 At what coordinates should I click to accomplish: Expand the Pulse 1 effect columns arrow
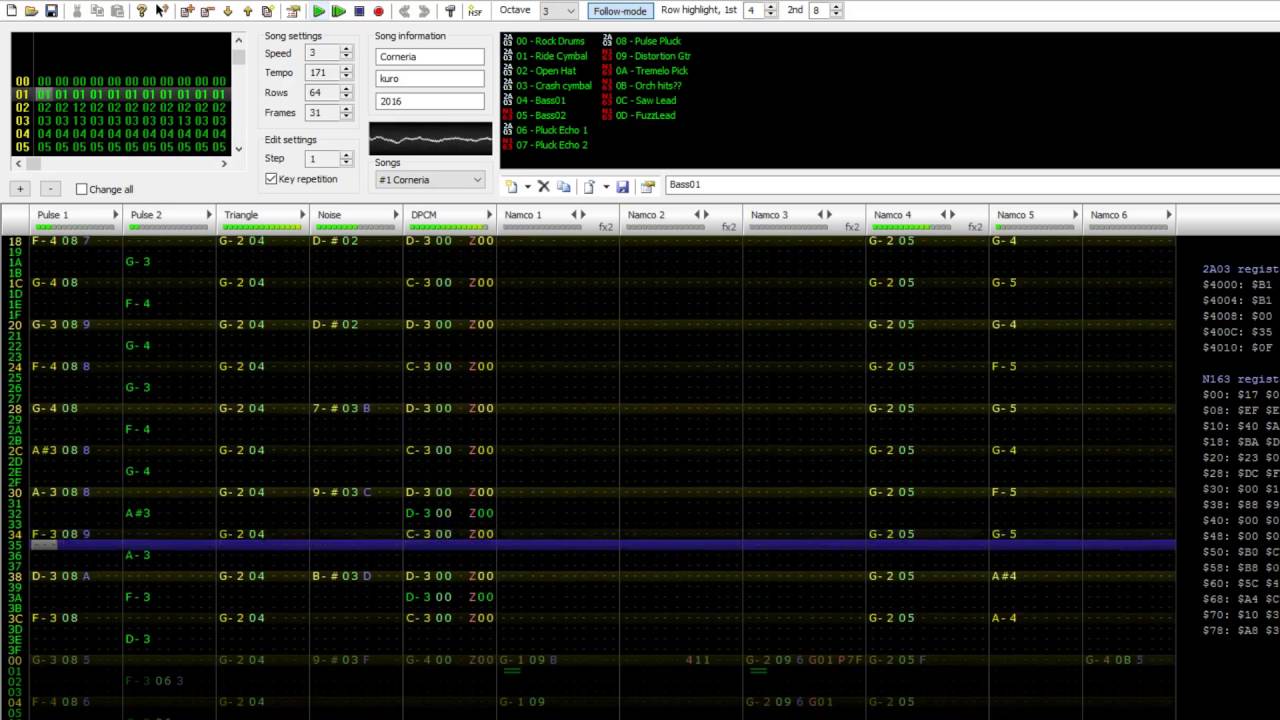tap(116, 215)
